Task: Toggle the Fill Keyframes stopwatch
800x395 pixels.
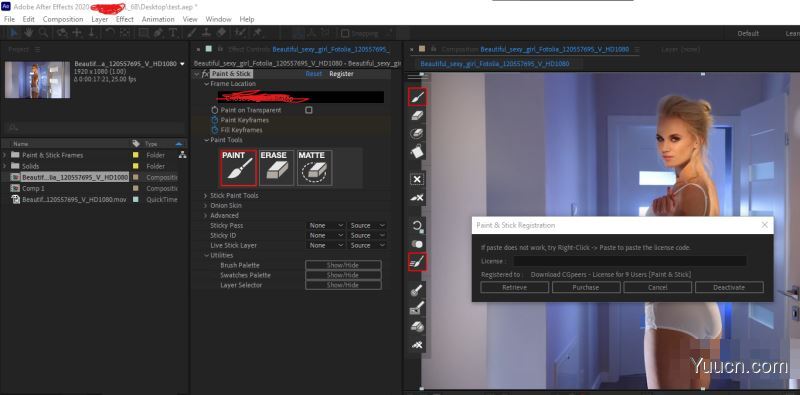Action: pyautogui.click(x=215, y=130)
